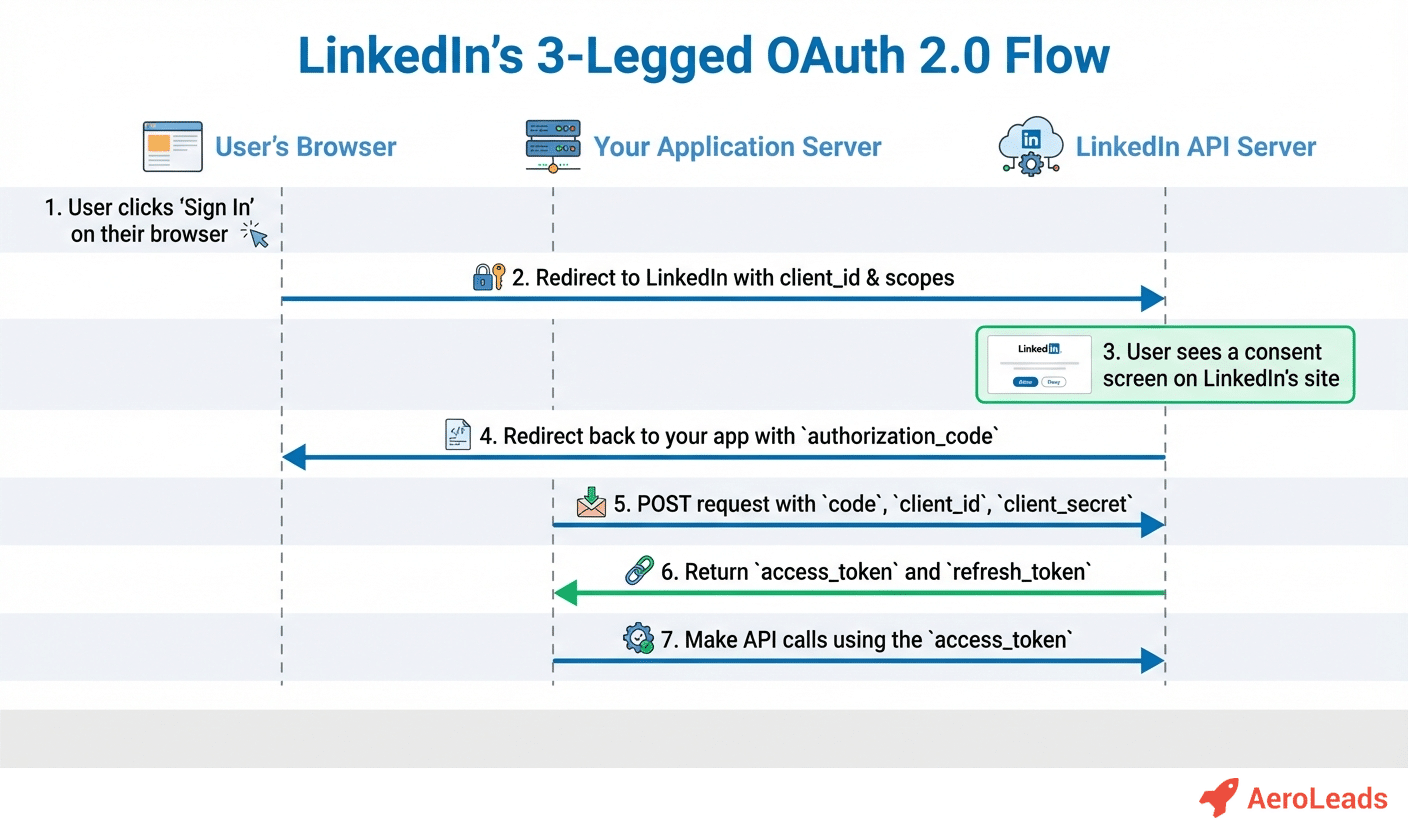This screenshot has height=828, width=1408.
Task: Click the server rack icon beside Your Application Server
Action: (x=553, y=147)
